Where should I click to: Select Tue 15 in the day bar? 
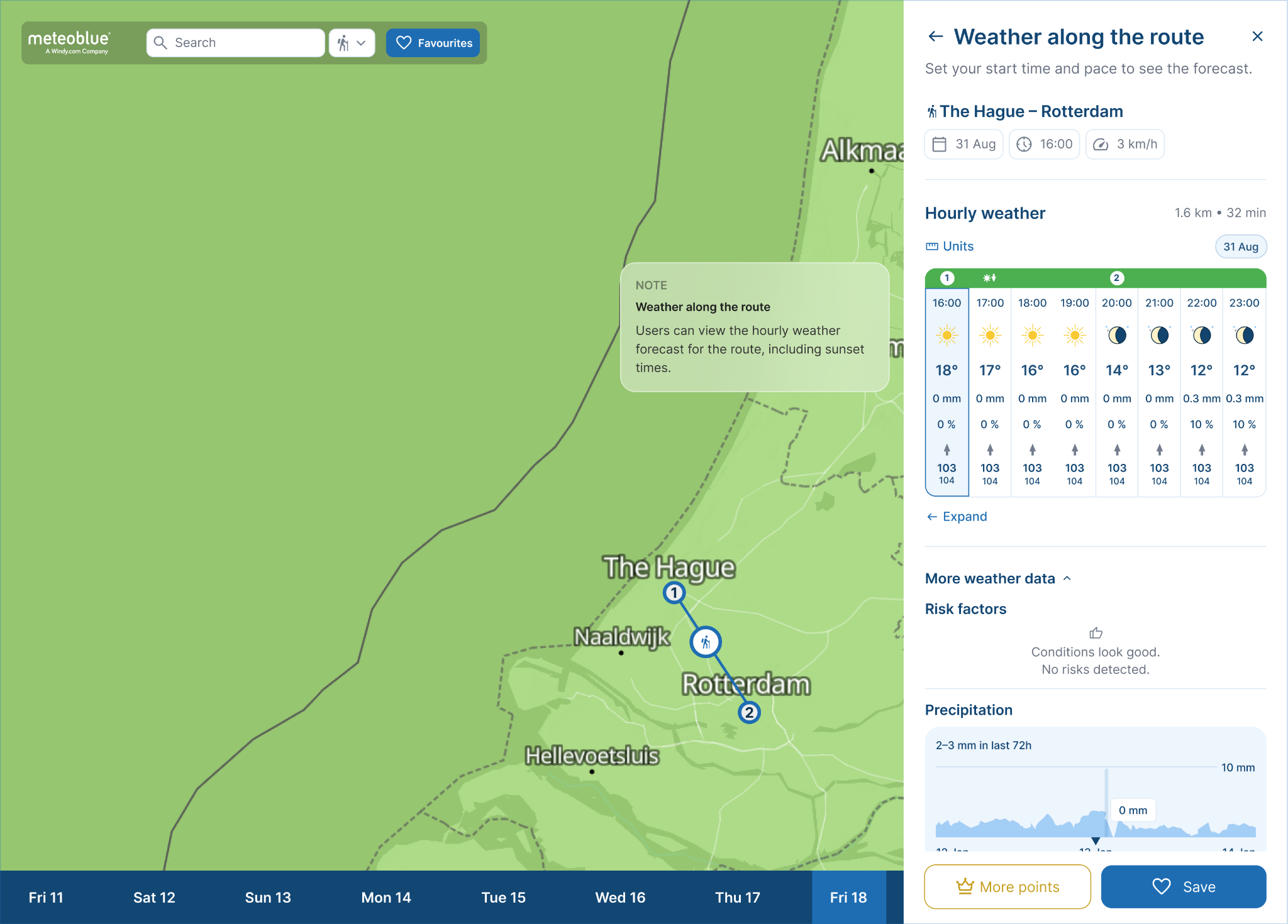coord(504,898)
